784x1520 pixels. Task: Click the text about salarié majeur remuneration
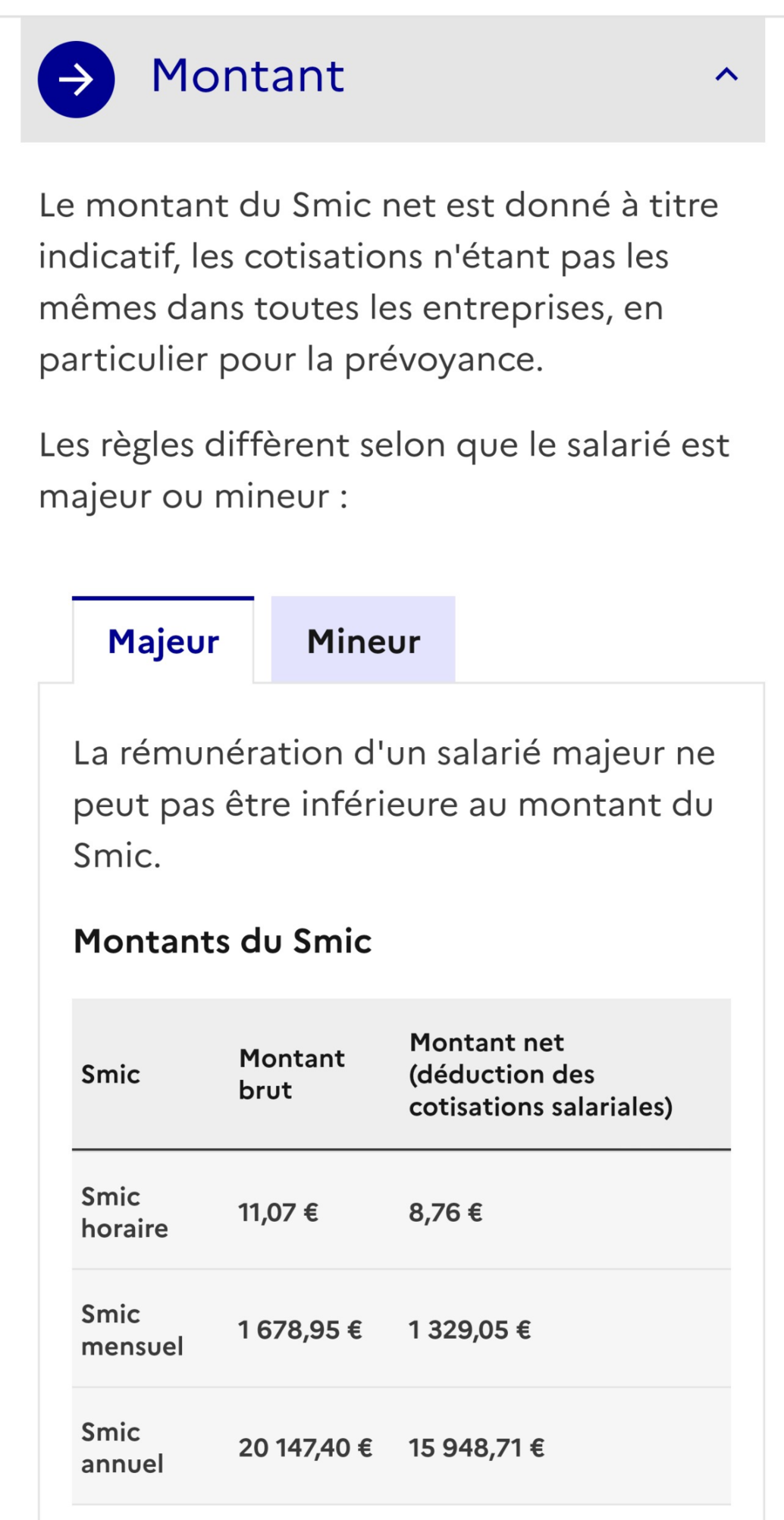(394, 805)
